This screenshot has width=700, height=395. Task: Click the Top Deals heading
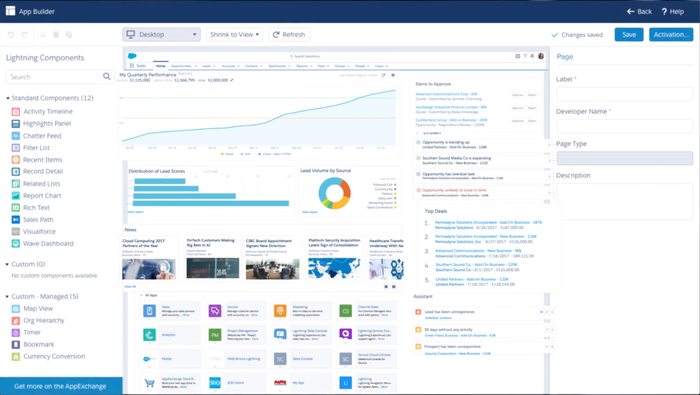(436, 211)
